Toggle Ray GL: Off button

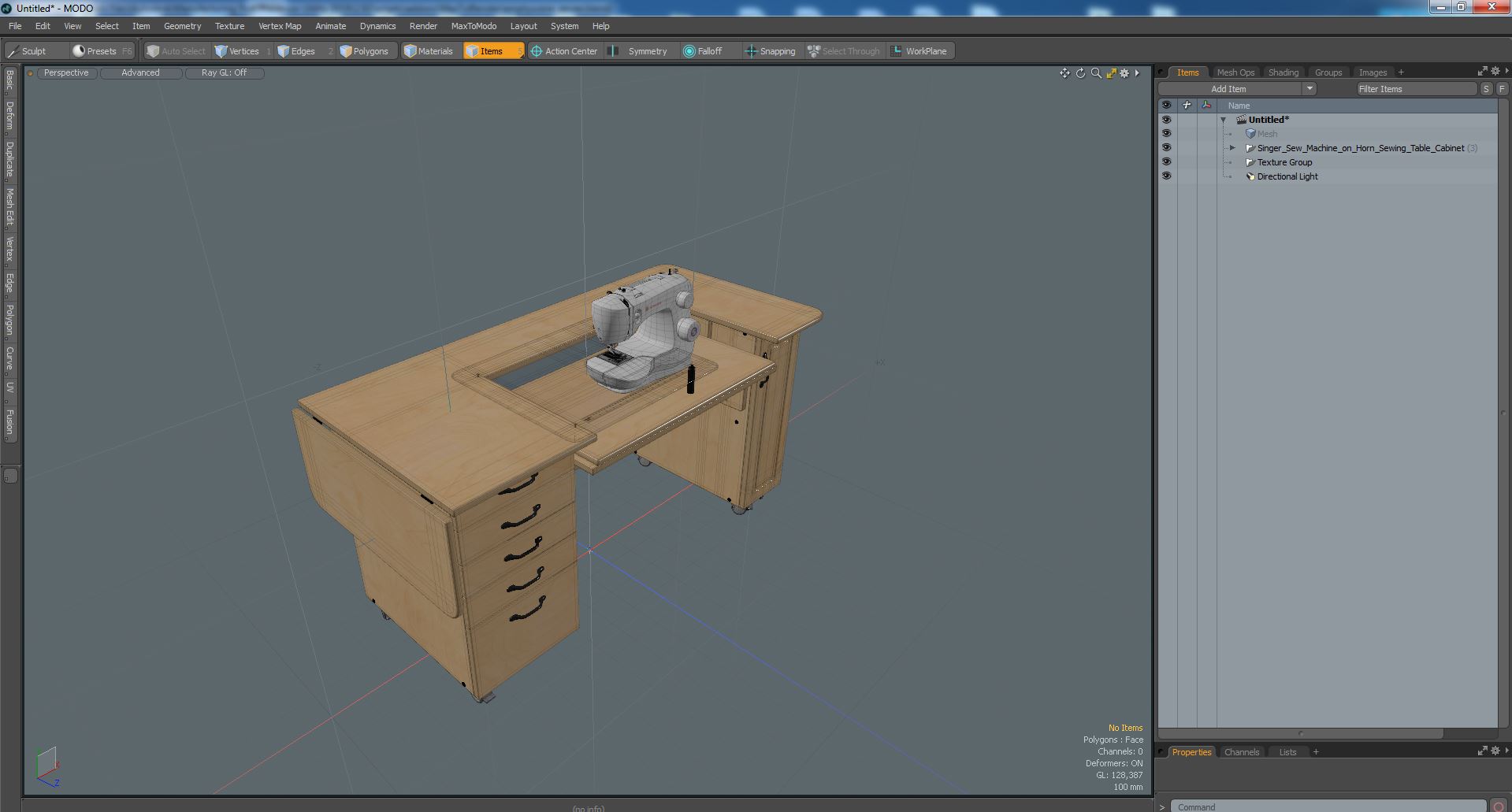point(224,72)
